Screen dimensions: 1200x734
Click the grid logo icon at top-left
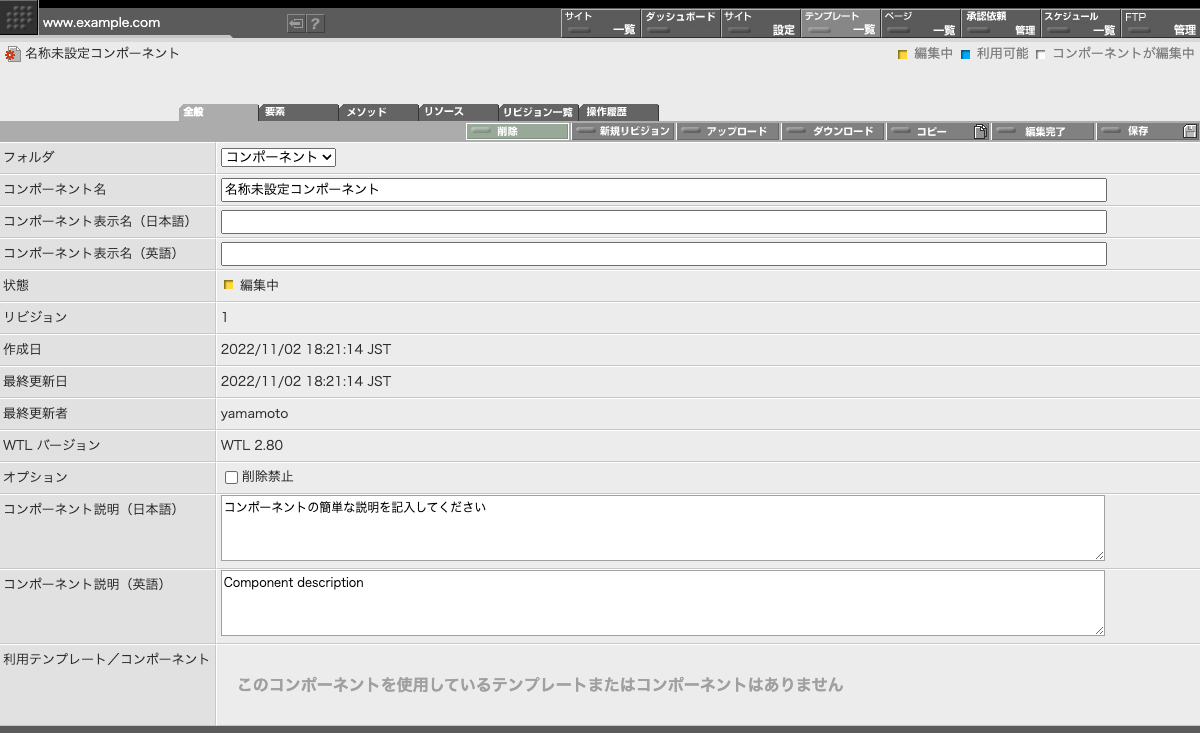tap(22, 19)
